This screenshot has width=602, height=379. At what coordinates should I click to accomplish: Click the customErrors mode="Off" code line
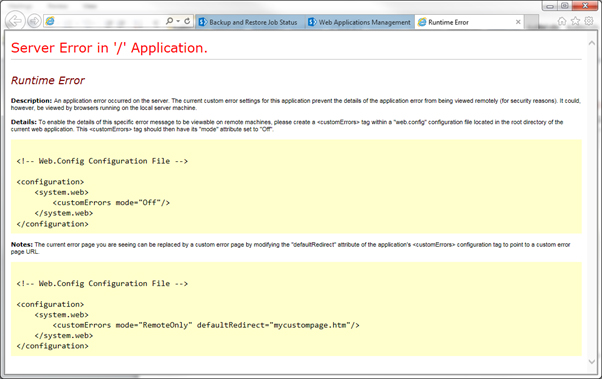click(x=111, y=203)
